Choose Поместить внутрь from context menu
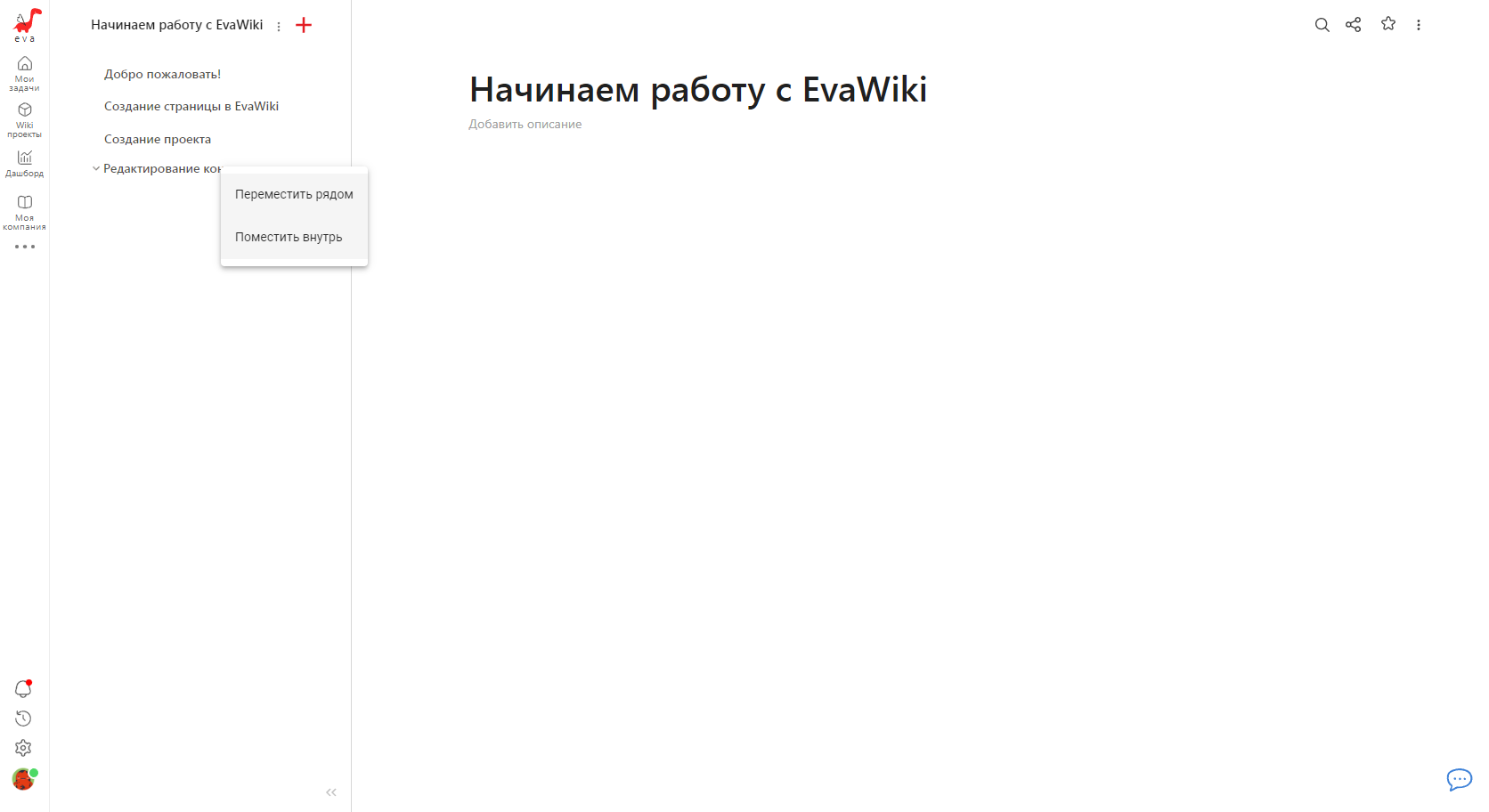The image size is (1489, 812). [289, 237]
